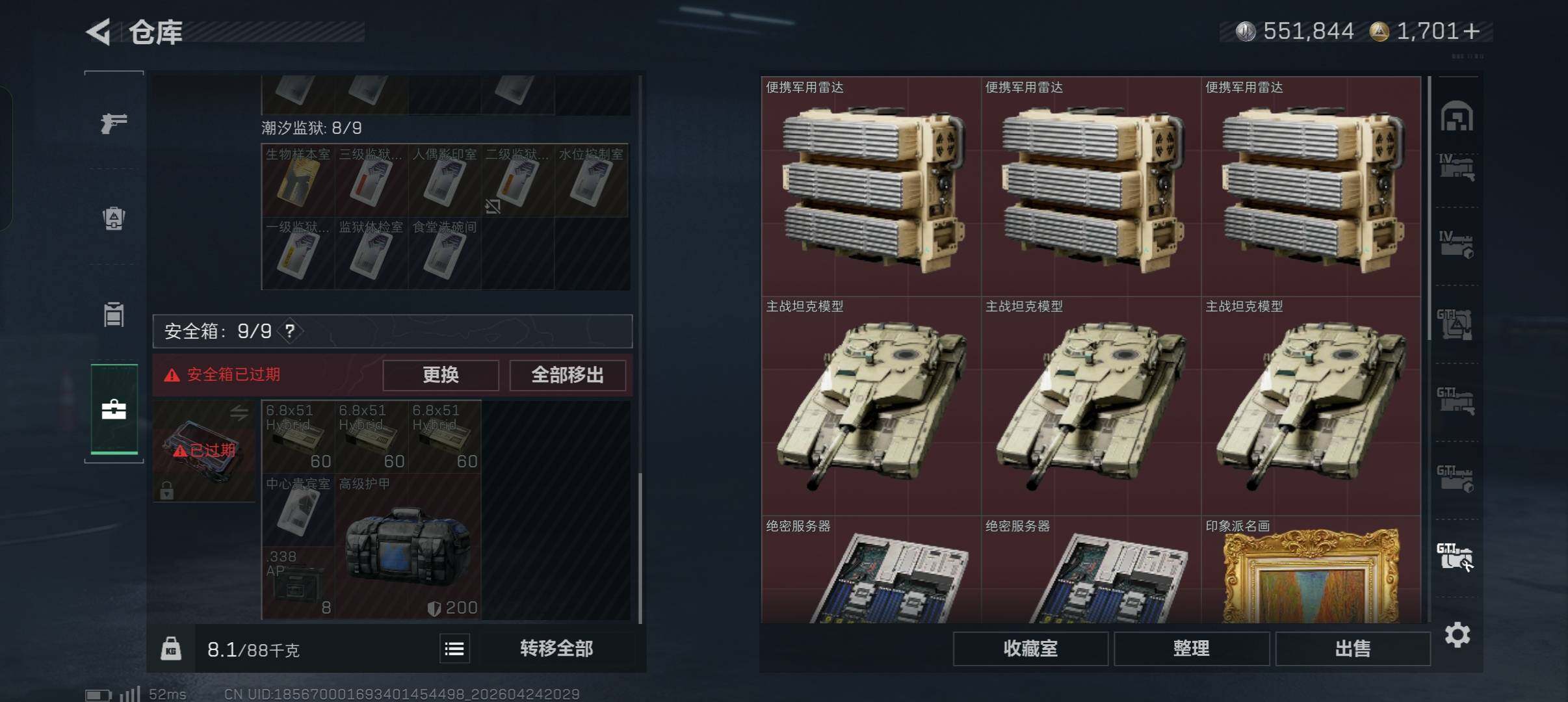1568x702 pixels.
Task: Click 更换 to replace the safe box
Action: tap(441, 375)
